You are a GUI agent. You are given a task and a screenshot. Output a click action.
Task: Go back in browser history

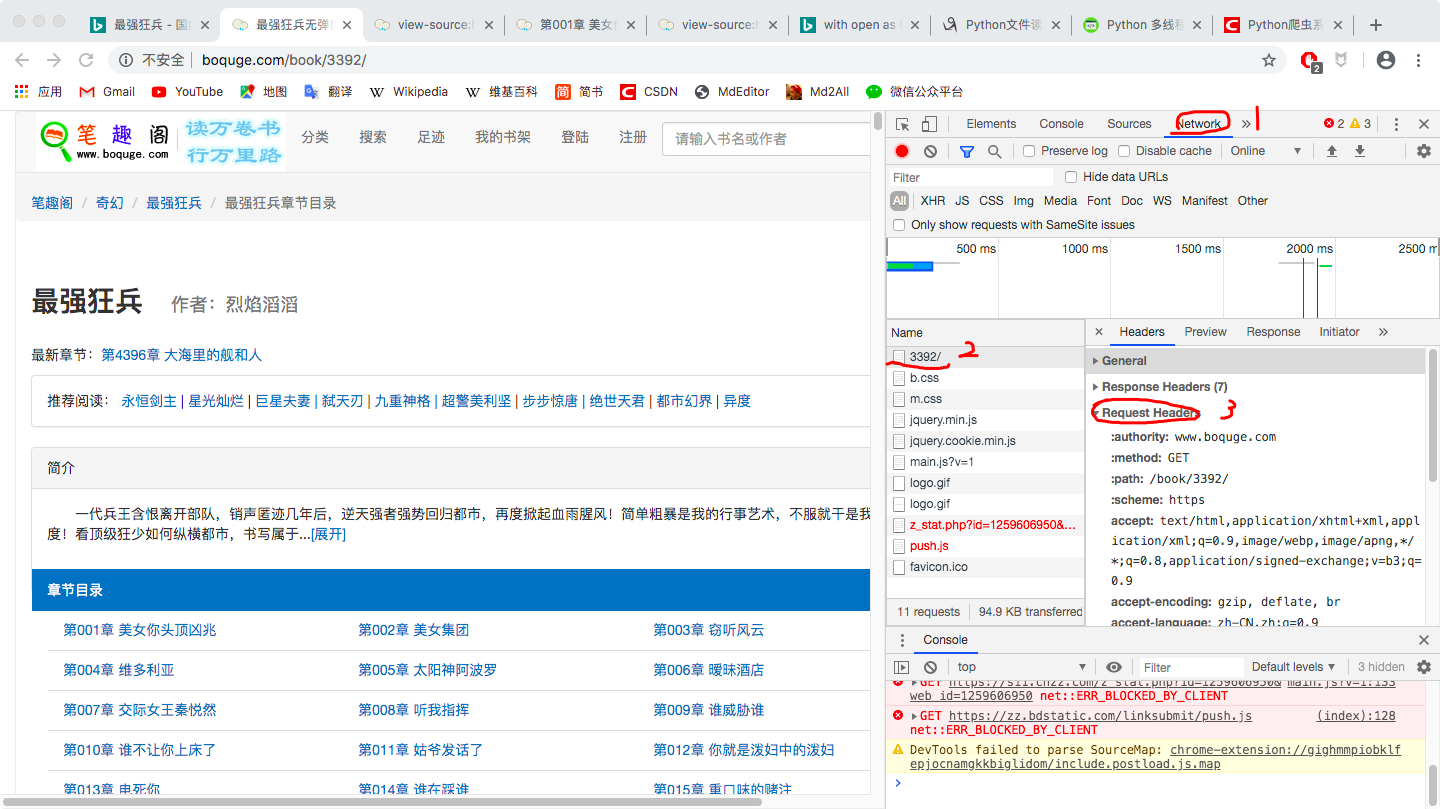[22, 60]
